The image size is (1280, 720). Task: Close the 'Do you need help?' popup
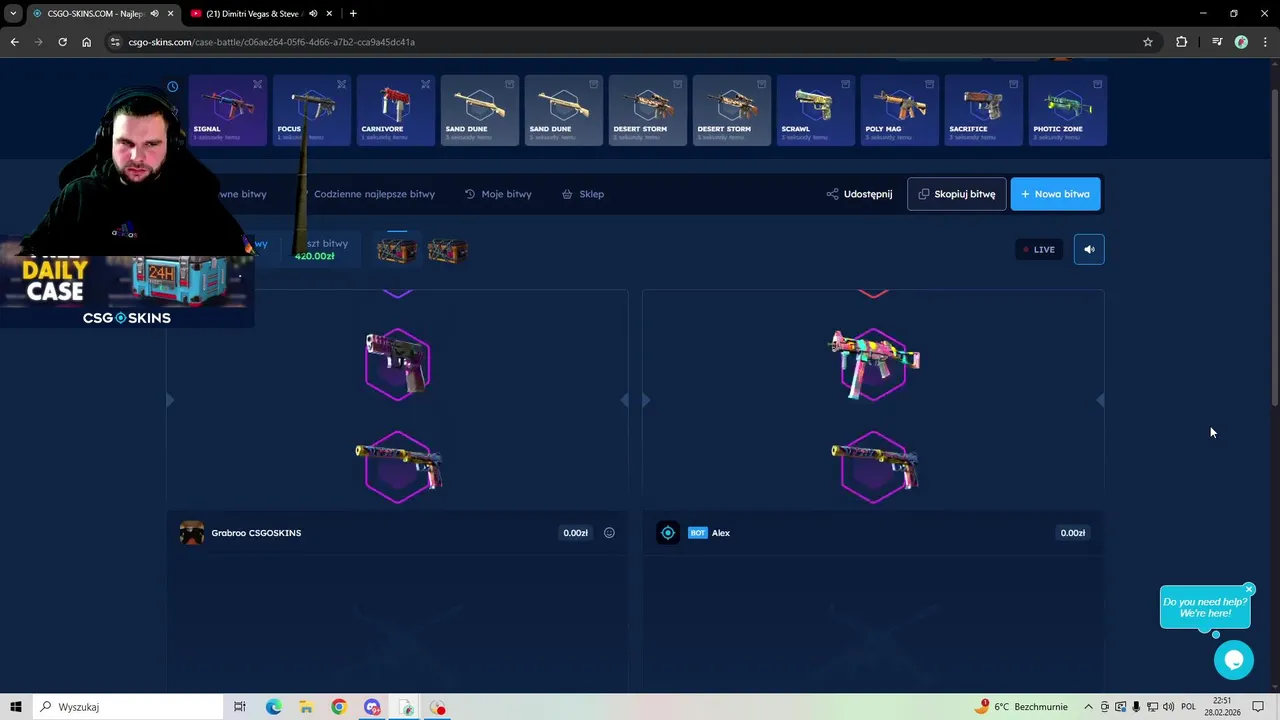(x=1249, y=589)
